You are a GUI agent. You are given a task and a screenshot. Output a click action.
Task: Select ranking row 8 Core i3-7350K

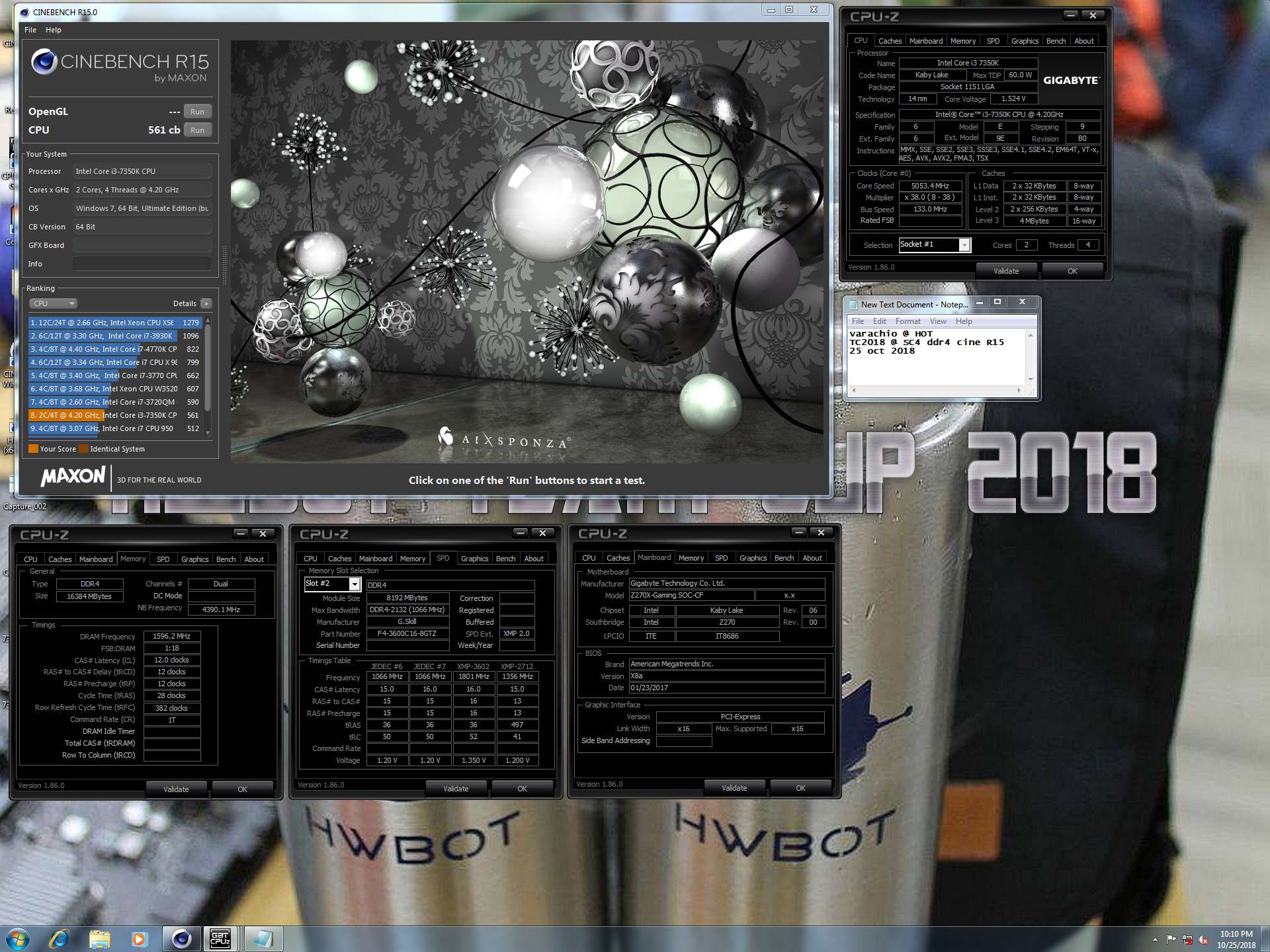coord(115,415)
